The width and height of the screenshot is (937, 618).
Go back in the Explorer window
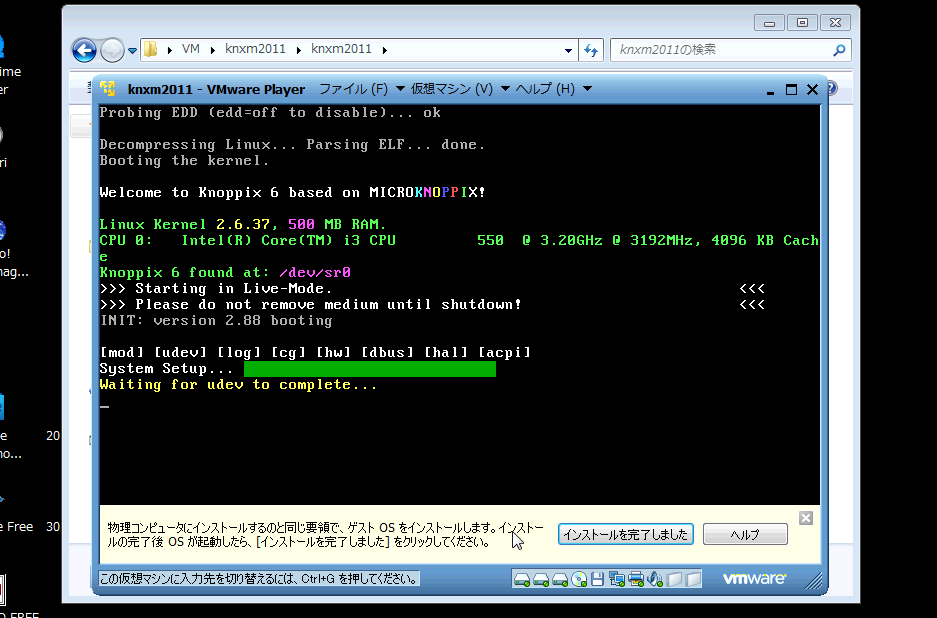84,50
